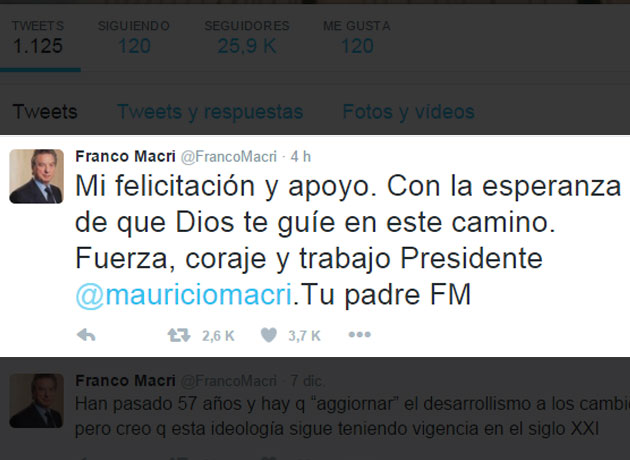Open the Seguidores 25,9 K list
Image resolution: width=630 pixels, height=460 pixels.
[247, 39]
